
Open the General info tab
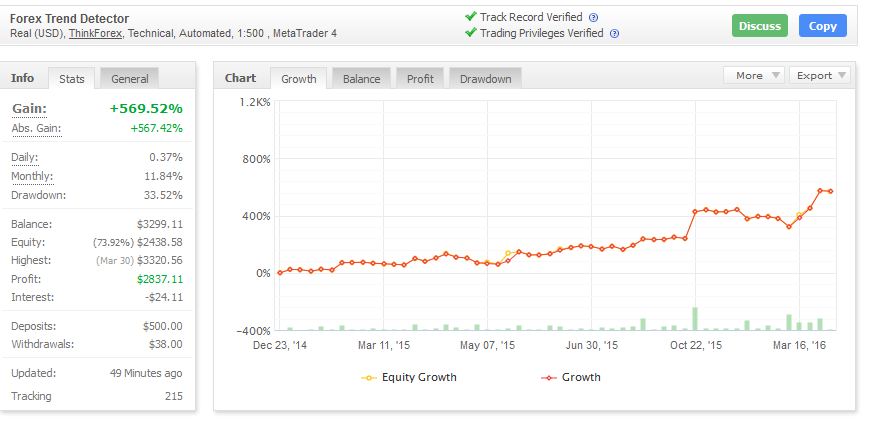pyautogui.click(x=130, y=79)
